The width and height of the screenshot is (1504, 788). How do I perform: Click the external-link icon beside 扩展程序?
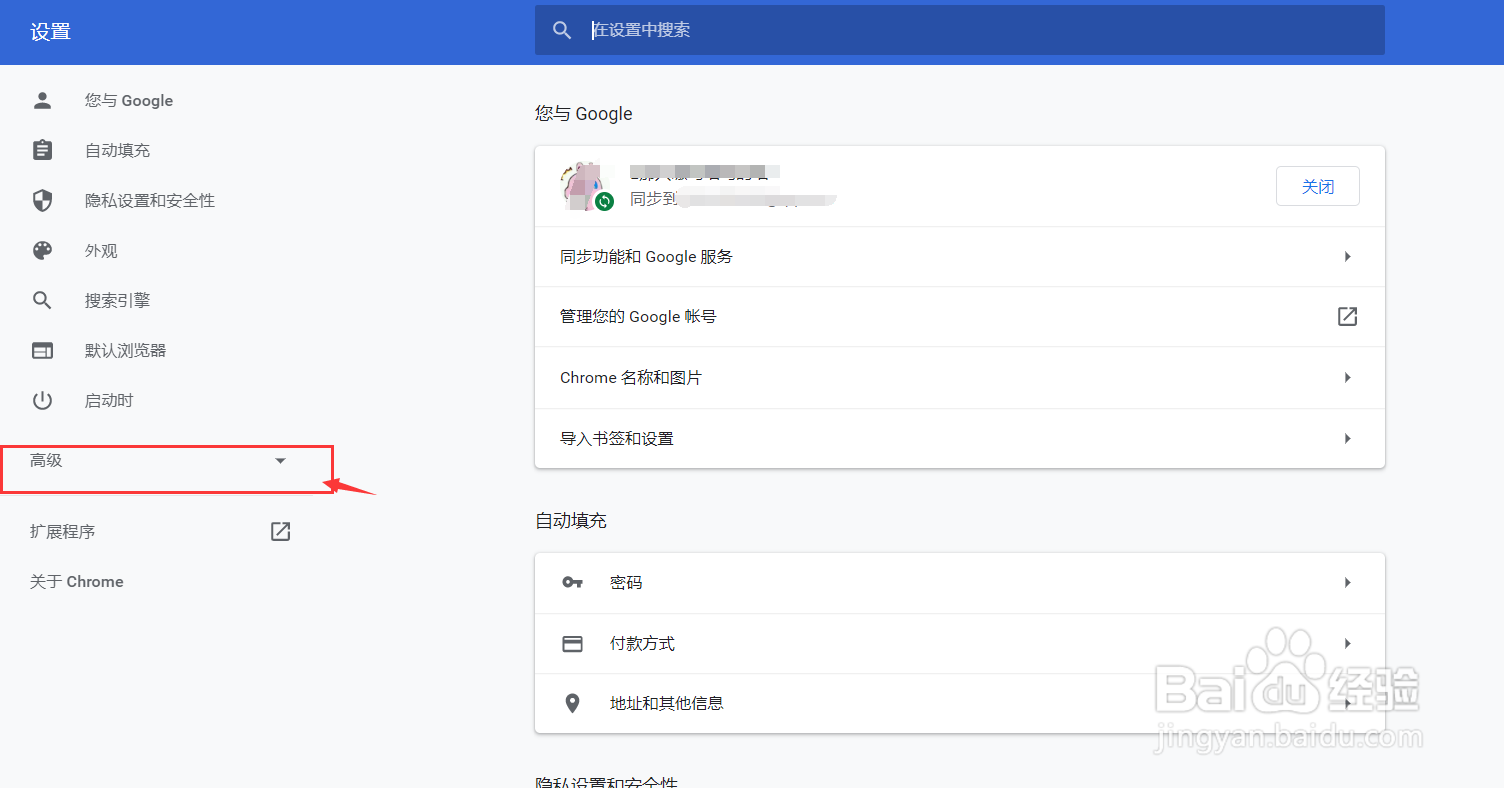(x=281, y=531)
